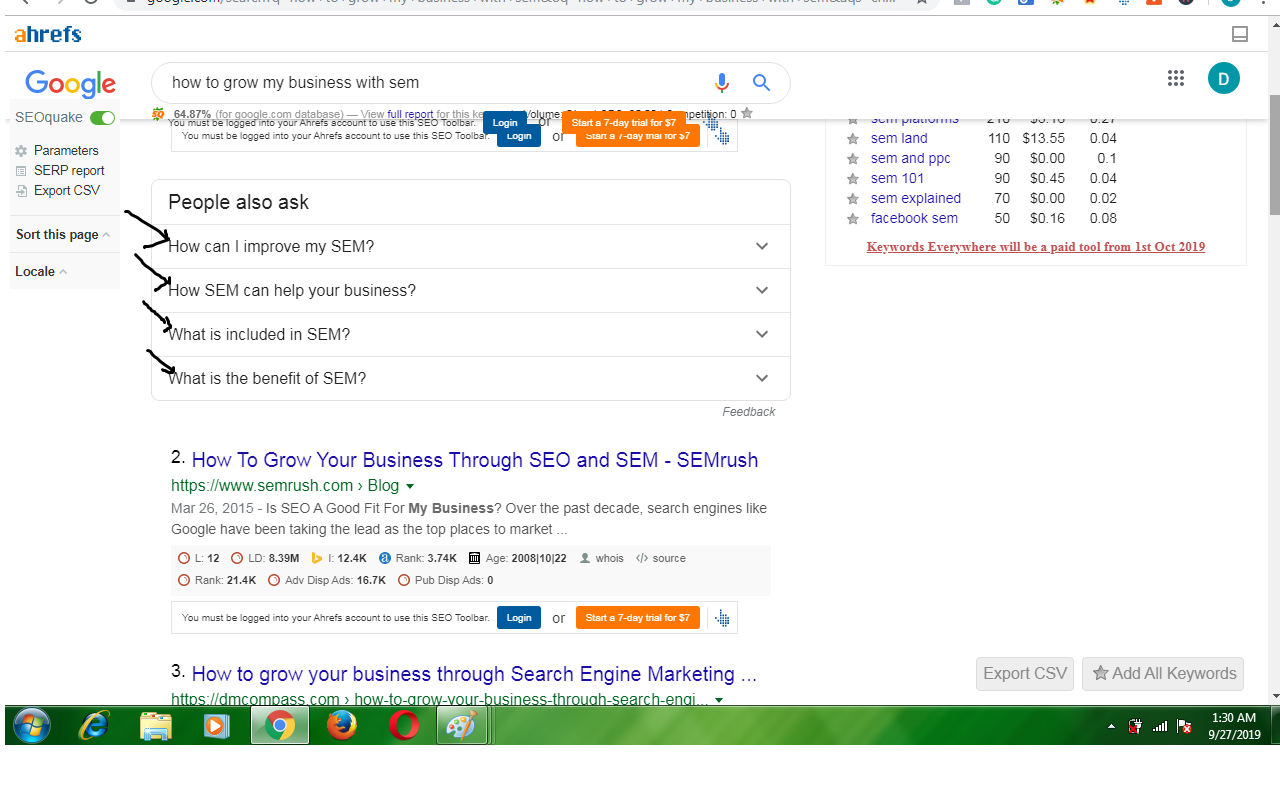
Task: Click the Export CSV sidebar icon
Action: (21, 191)
